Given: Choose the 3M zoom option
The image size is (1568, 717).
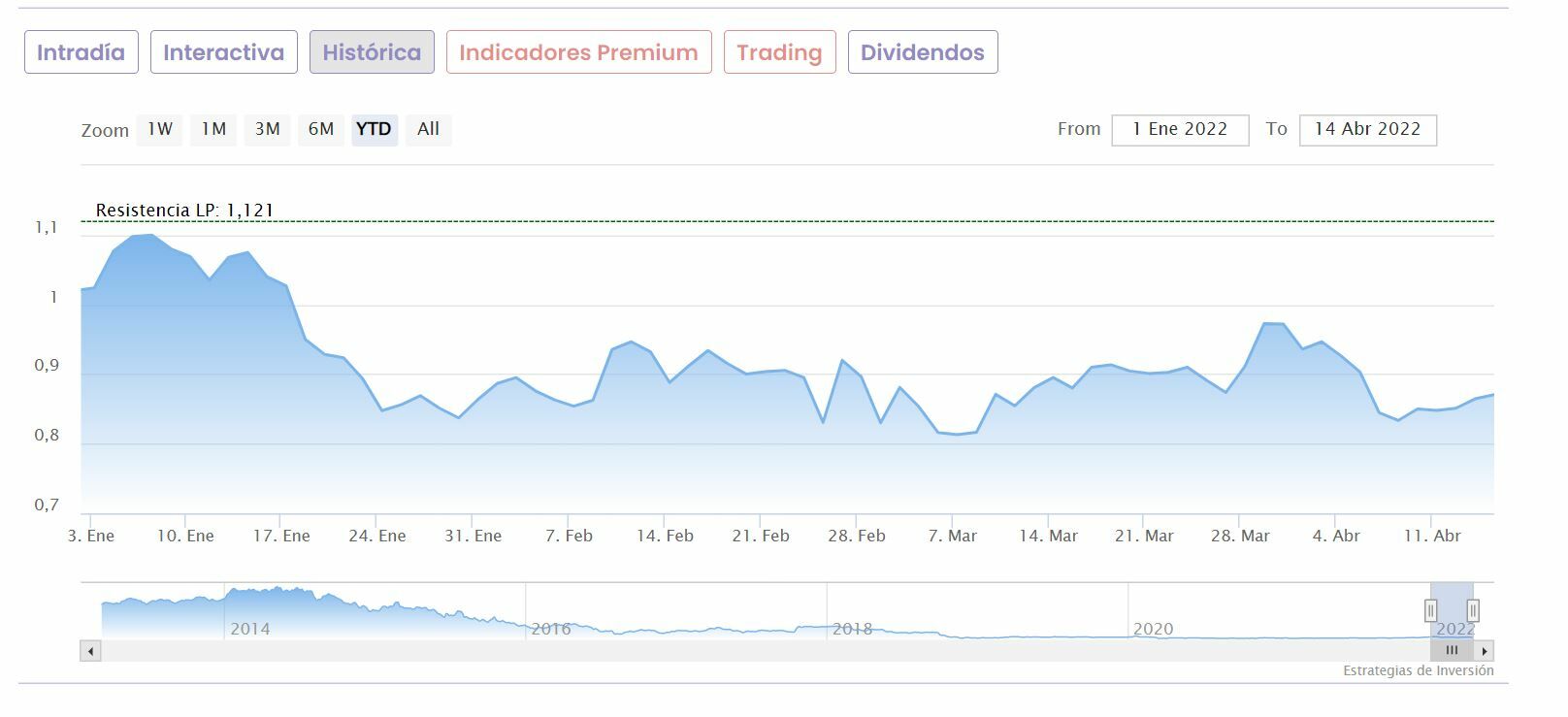Looking at the screenshot, I should [x=268, y=129].
